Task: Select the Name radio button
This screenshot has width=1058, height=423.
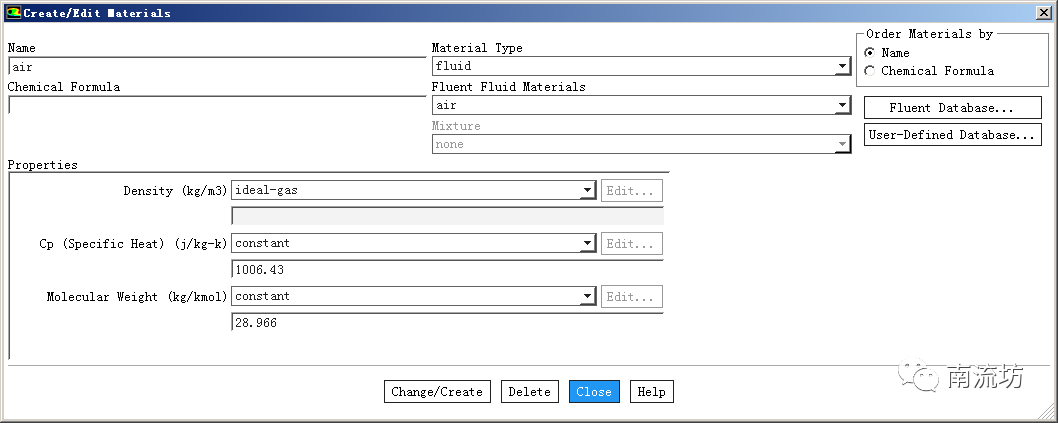Action: point(870,53)
